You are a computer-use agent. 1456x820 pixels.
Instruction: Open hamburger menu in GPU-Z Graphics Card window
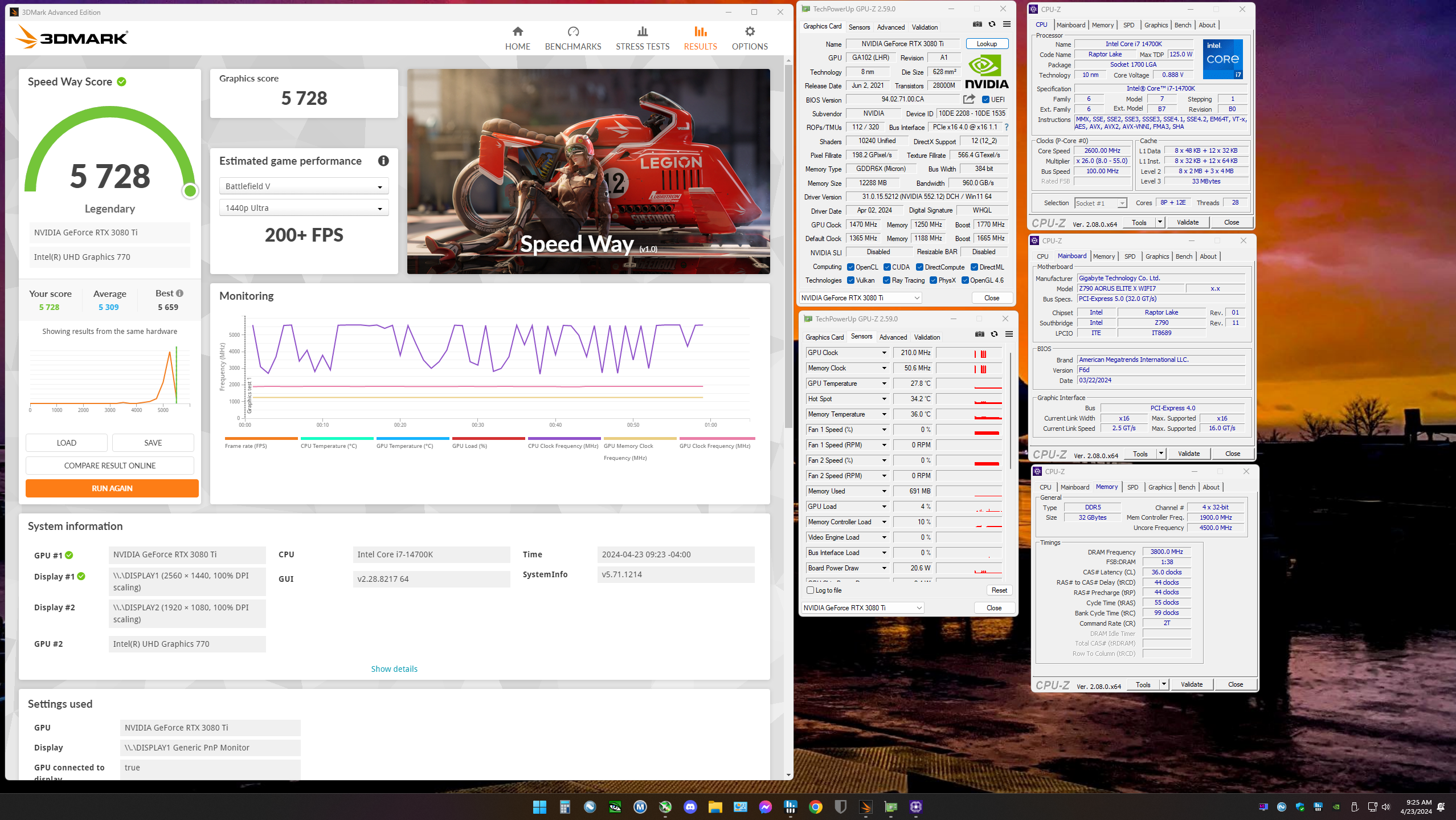pos(1007,25)
